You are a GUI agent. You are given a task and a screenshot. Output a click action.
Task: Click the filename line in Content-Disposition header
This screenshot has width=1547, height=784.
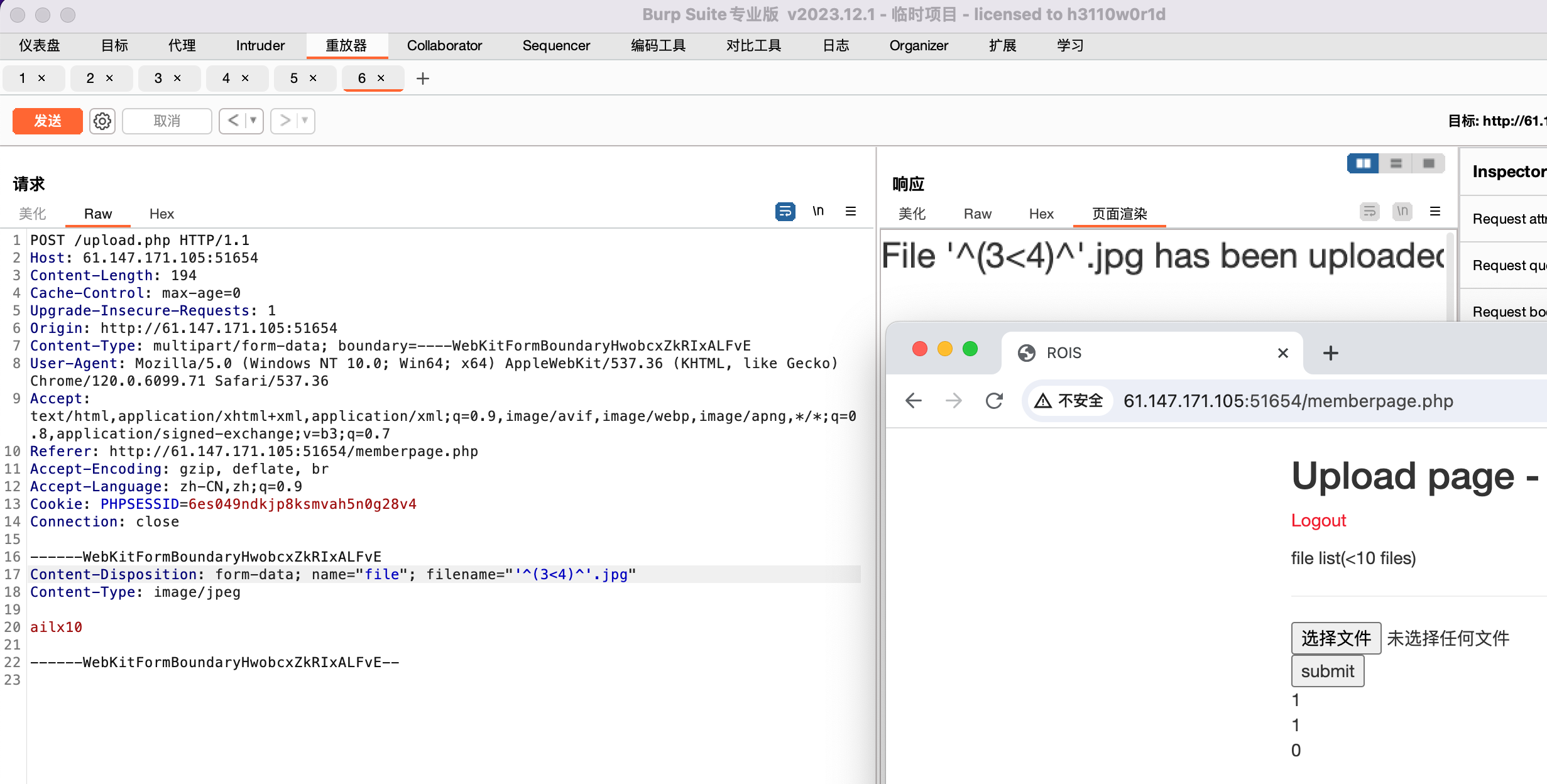point(444,574)
